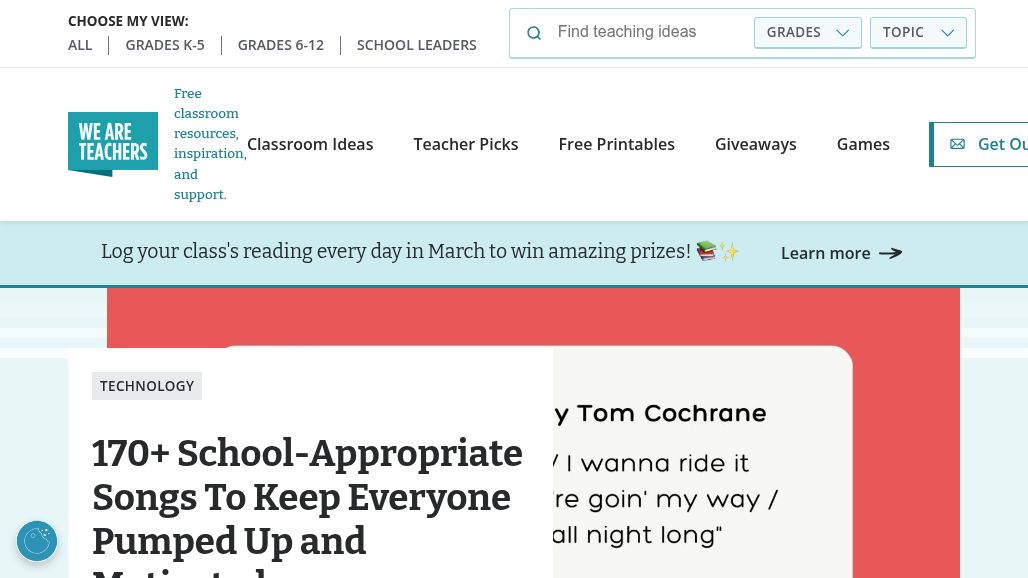Viewport: 1028px width, 578px height.
Task: Open the School-Appropriate Songs article headline
Action: coord(307,497)
